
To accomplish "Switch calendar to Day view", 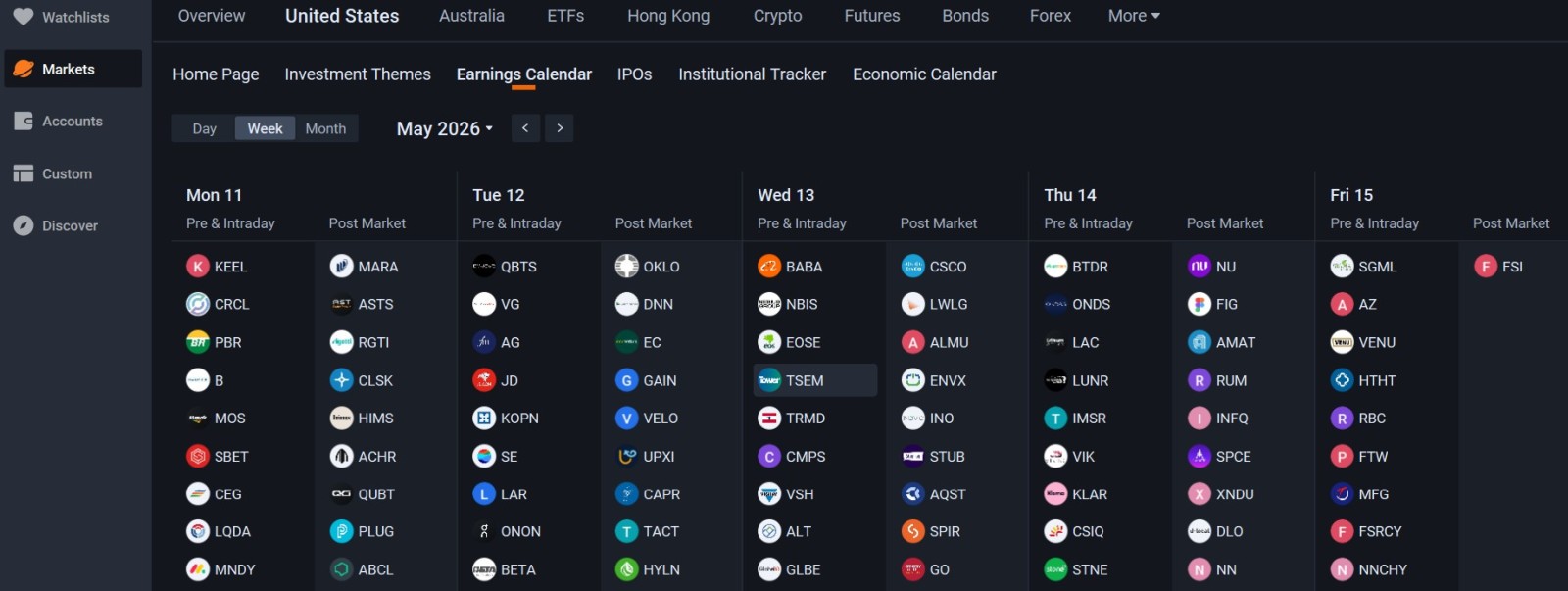I will click(204, 128).
